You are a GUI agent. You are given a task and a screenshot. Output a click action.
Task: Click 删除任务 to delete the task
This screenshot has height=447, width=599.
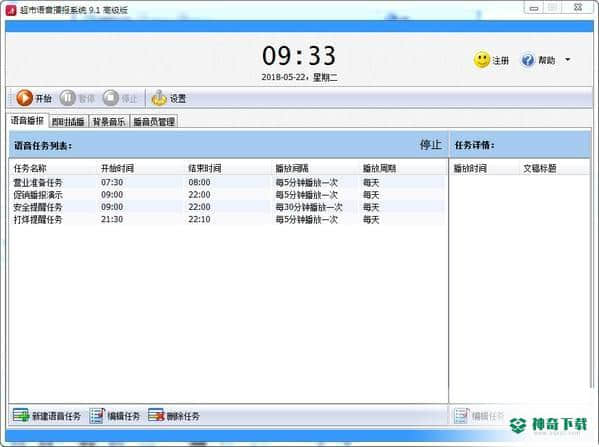(x=174, y=416)
